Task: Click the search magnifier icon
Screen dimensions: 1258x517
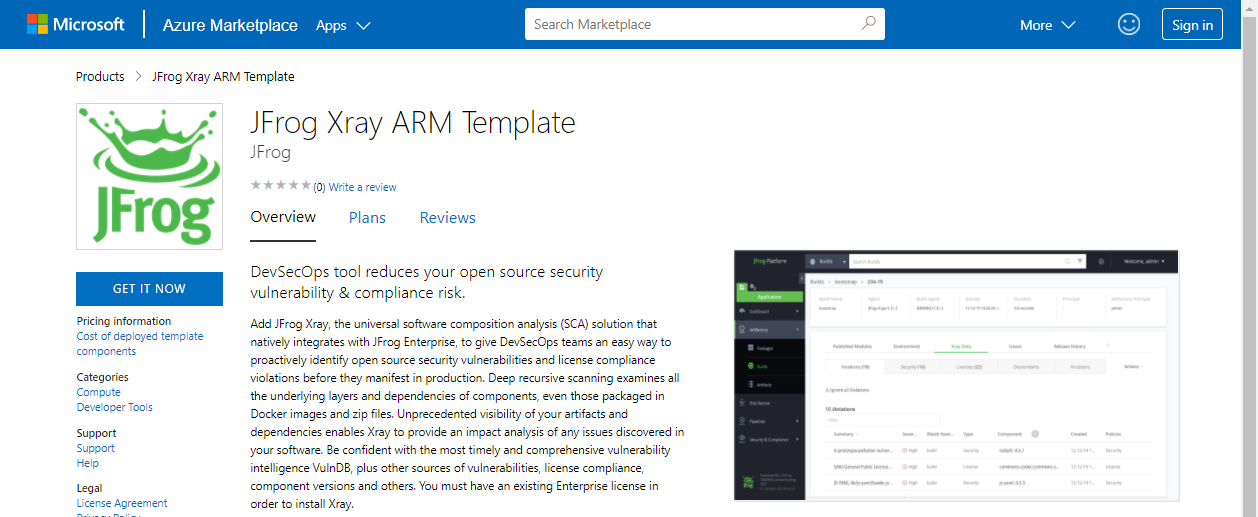Action: (868, 24)
